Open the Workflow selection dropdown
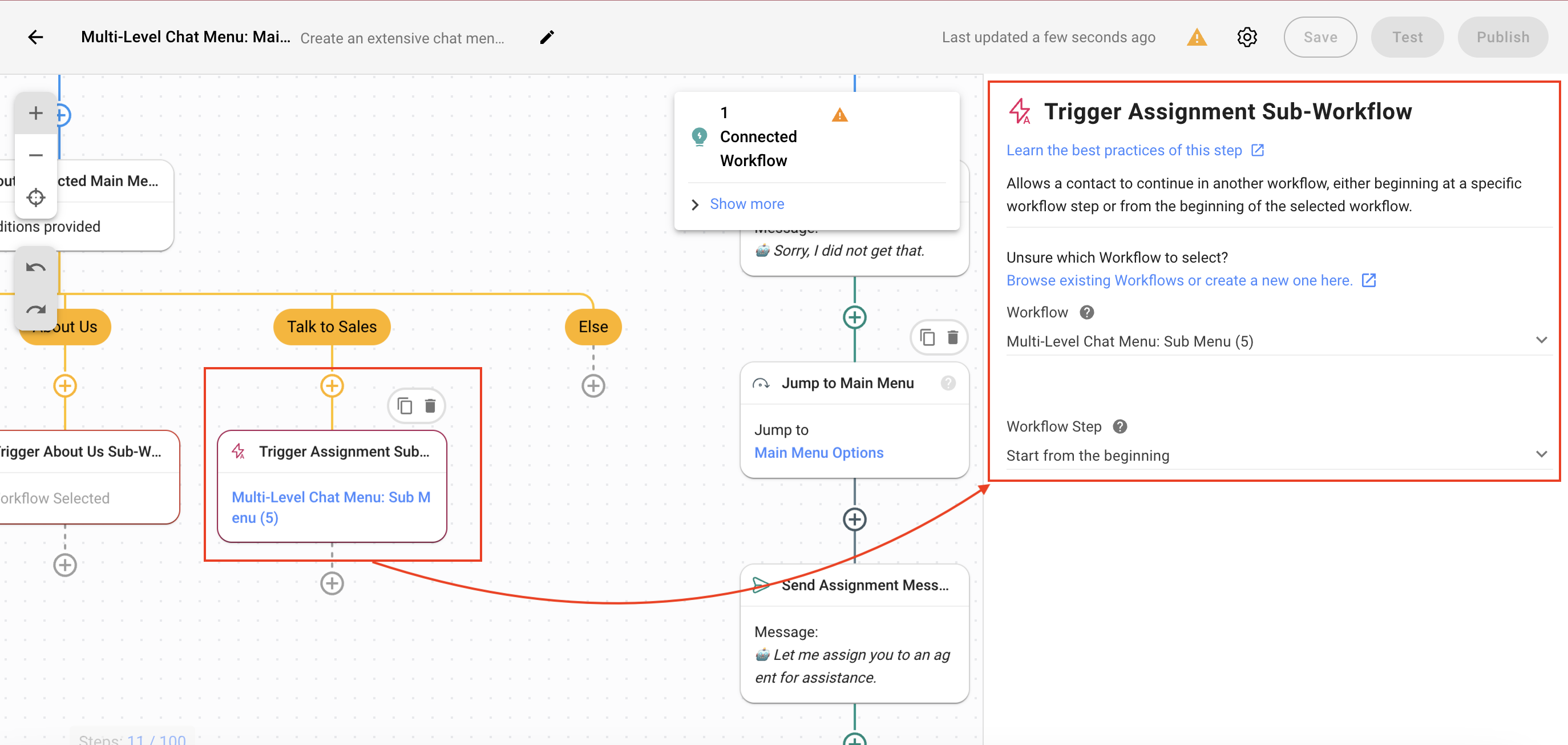 [1541, 340]
